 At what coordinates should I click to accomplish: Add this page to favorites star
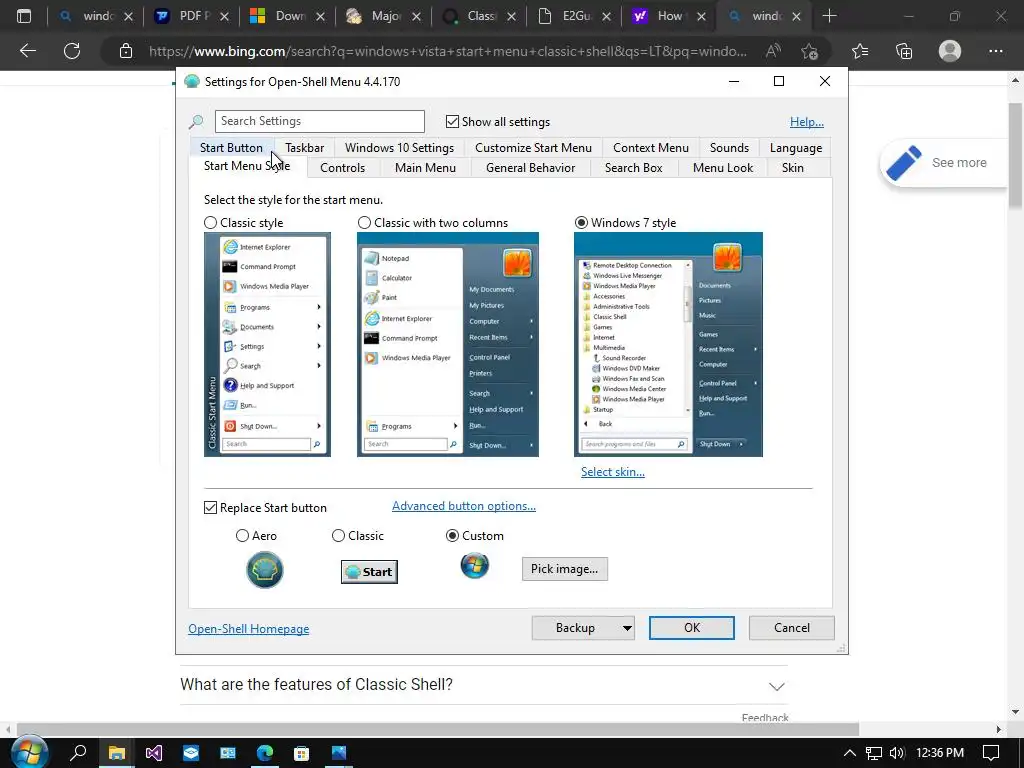810,51
